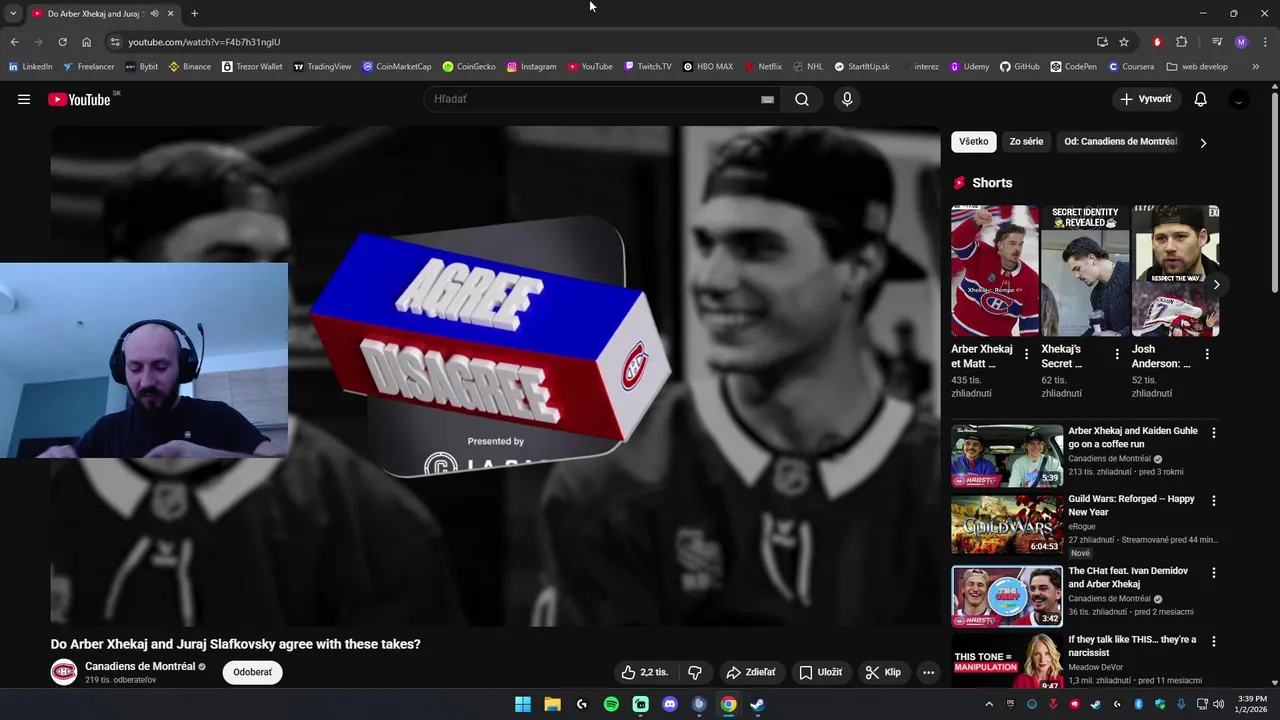Select the Od: Canadiens de Montréal chip
This screenshot has height=720, width=1280.
[x=1120, y=141]
